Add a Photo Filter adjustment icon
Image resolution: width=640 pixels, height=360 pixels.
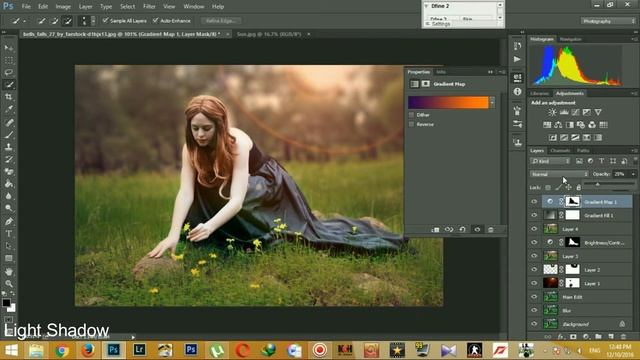pyautogui.click(x=581, y=125)
